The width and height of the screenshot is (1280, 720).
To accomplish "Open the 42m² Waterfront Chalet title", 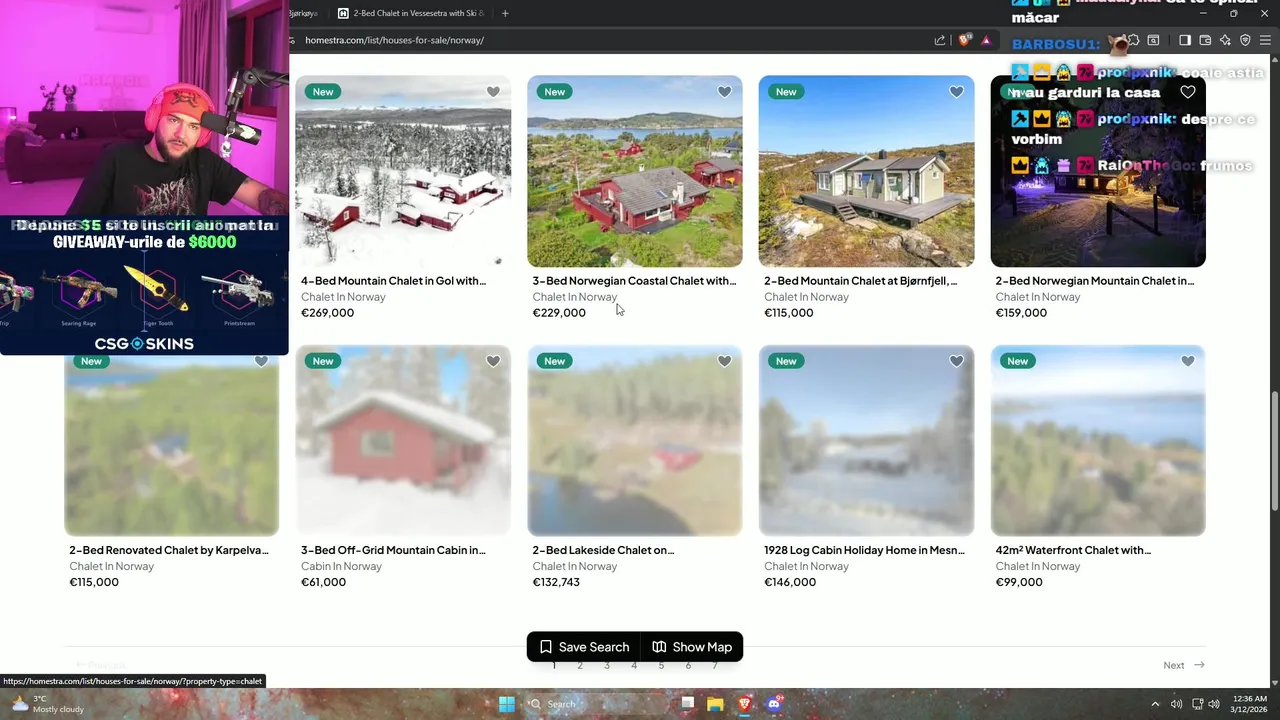I will tap(1073, 550).
